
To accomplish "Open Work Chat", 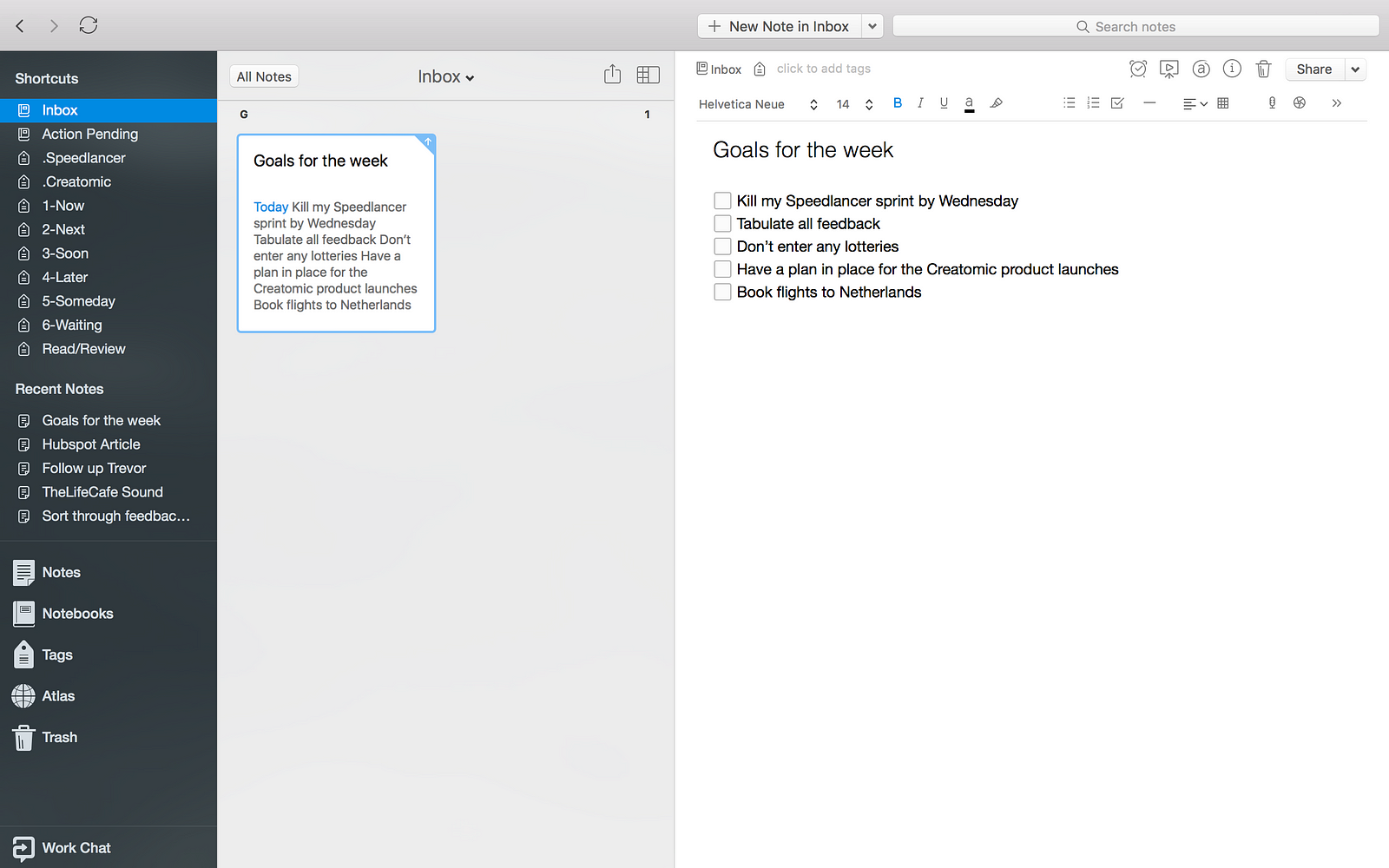I will point(62,848).
